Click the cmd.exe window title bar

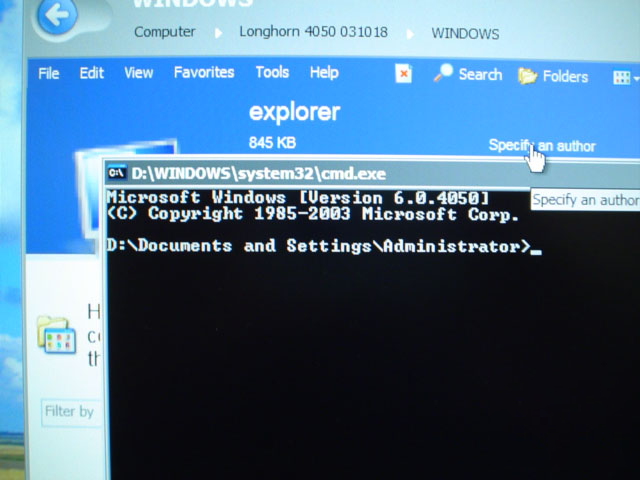point(372,173)
